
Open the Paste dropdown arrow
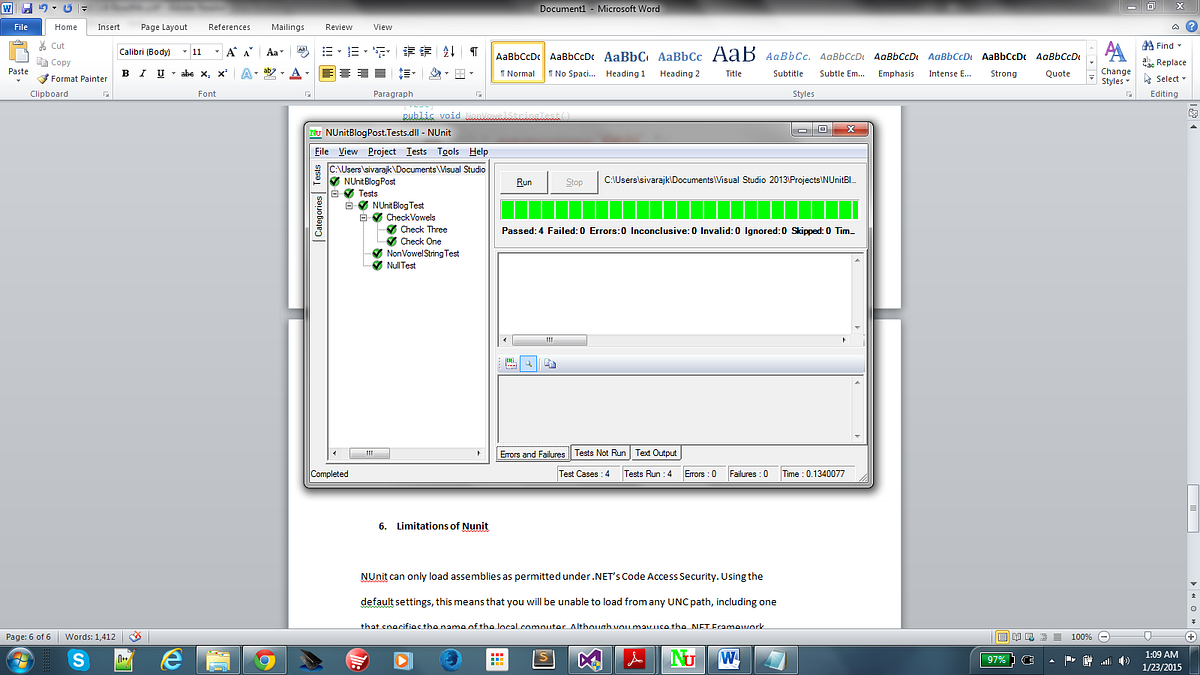click(18, 82)
